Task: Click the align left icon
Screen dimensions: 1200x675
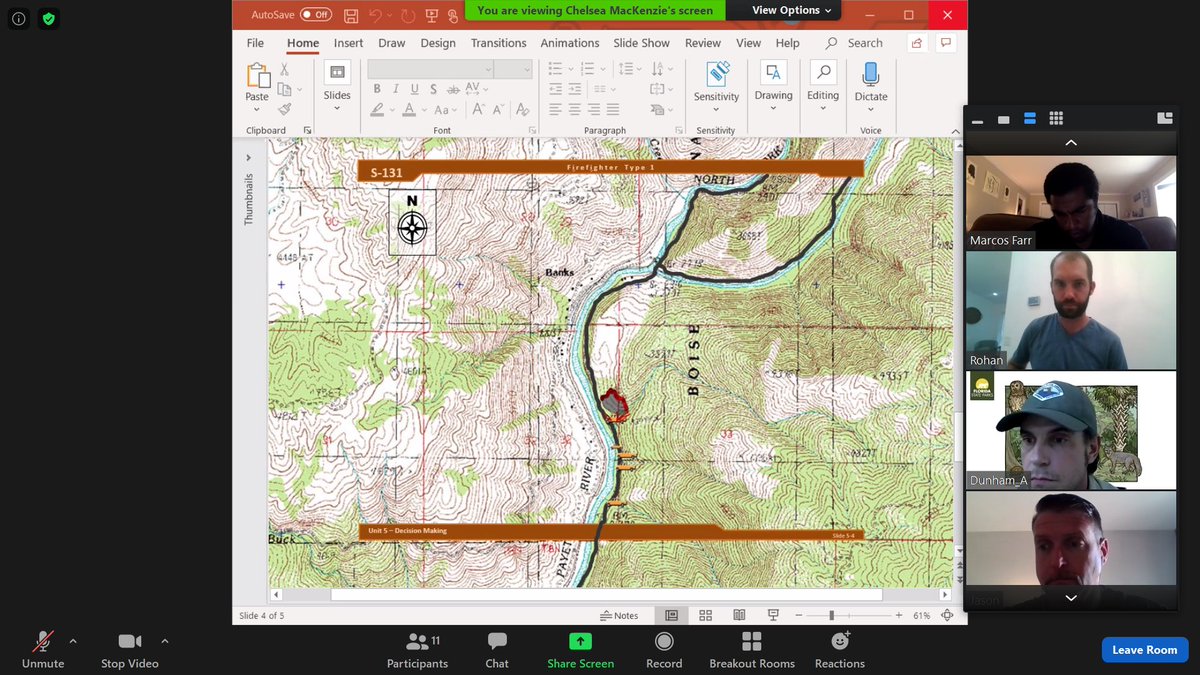Action: (555, 109)
